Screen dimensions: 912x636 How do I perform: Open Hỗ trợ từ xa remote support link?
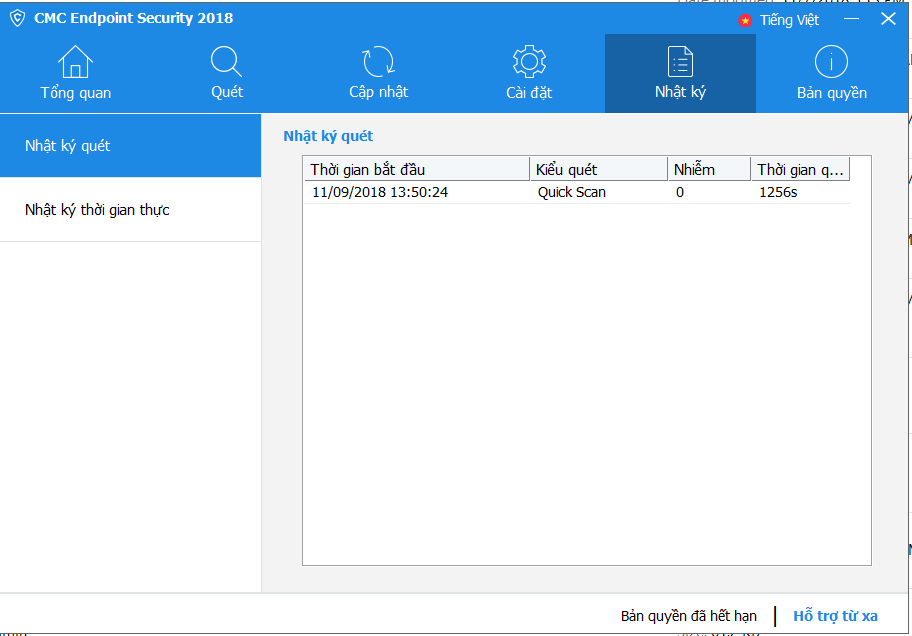pos(835,616)
